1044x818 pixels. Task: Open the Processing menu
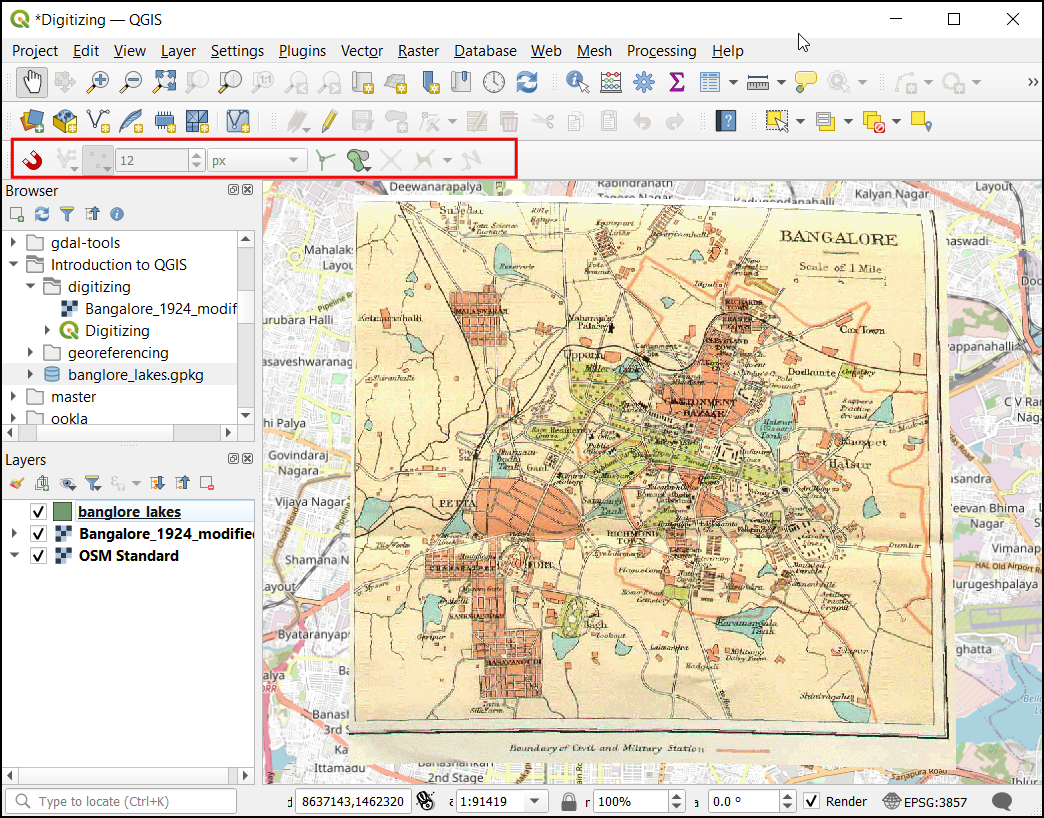pos(661,51)
